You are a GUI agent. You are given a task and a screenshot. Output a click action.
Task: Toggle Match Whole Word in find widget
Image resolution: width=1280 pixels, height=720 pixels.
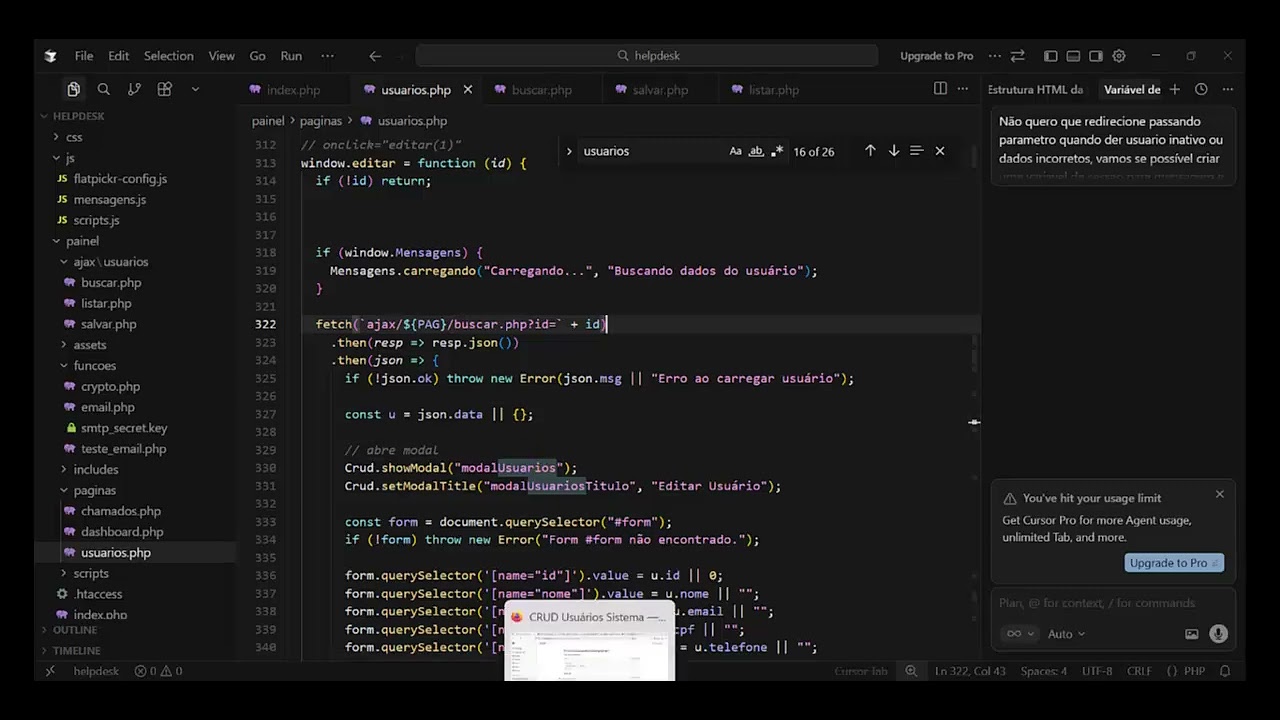756,151
